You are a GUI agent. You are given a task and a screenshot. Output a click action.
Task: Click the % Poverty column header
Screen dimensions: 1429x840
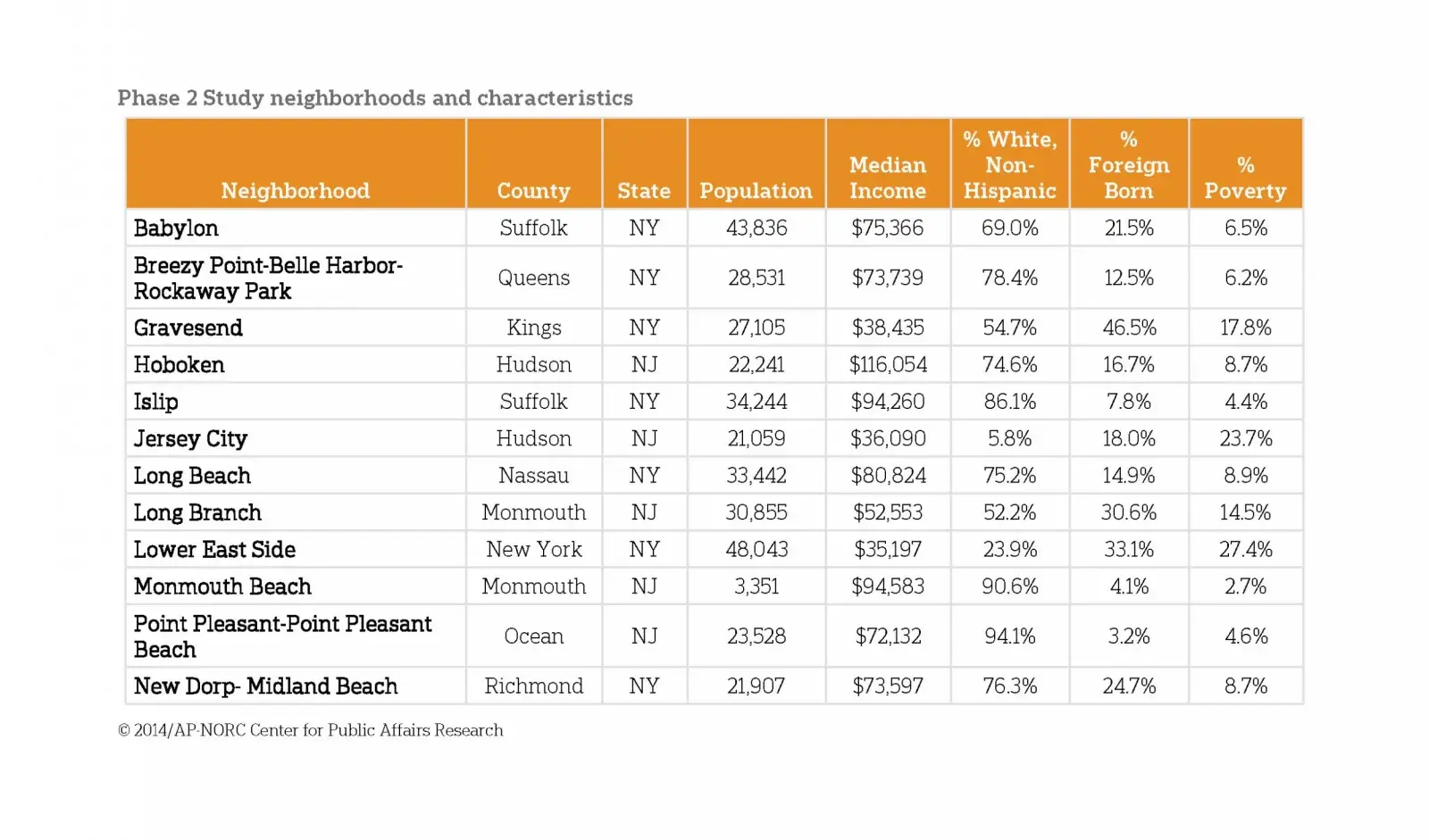1245,178
